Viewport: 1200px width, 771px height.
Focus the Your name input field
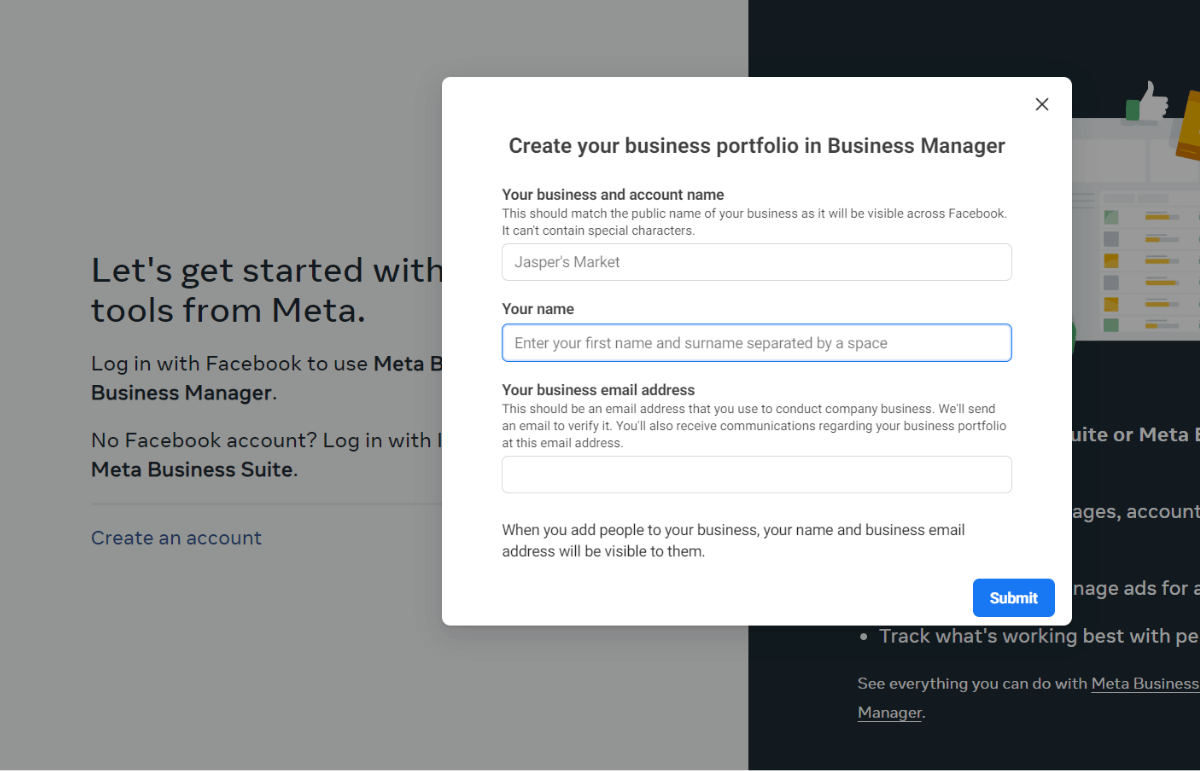click(757, 343)
